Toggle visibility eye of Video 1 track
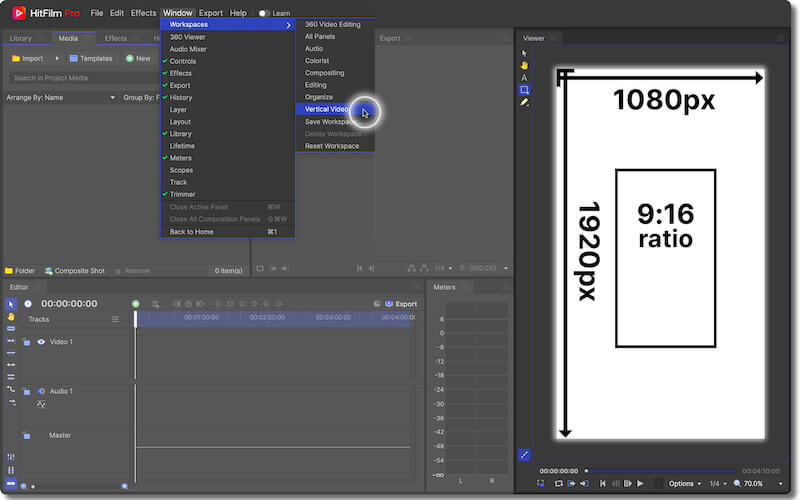Viewport: 800px width, 500px height. [x=41, y=342]
